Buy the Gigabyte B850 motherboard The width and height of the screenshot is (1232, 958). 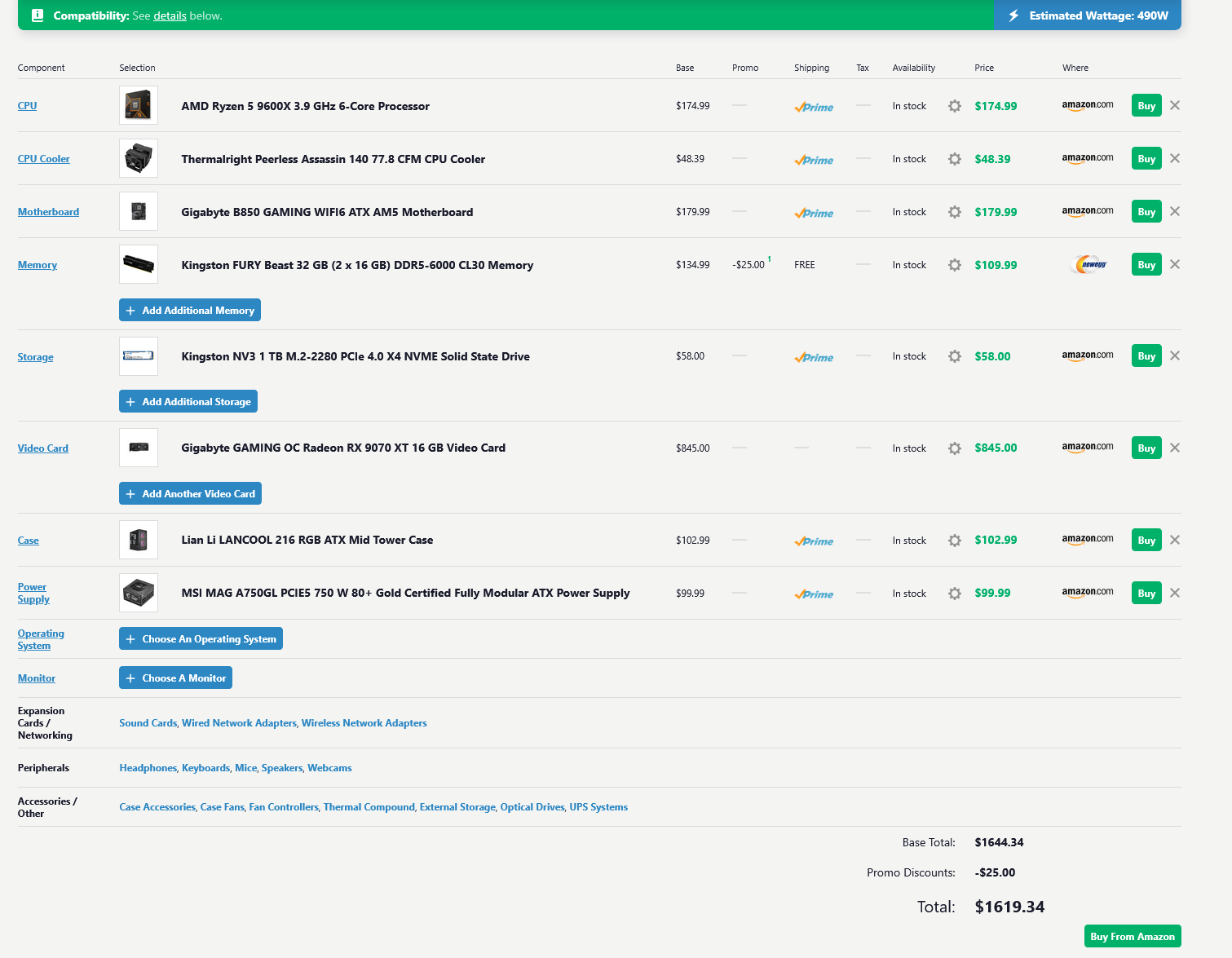coord(1146,212)
